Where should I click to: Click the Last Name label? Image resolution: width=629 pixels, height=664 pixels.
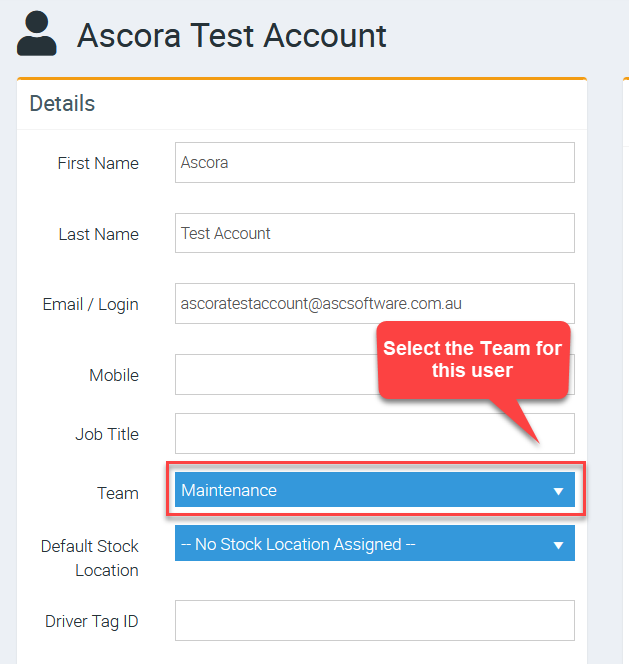click(99, 234)
